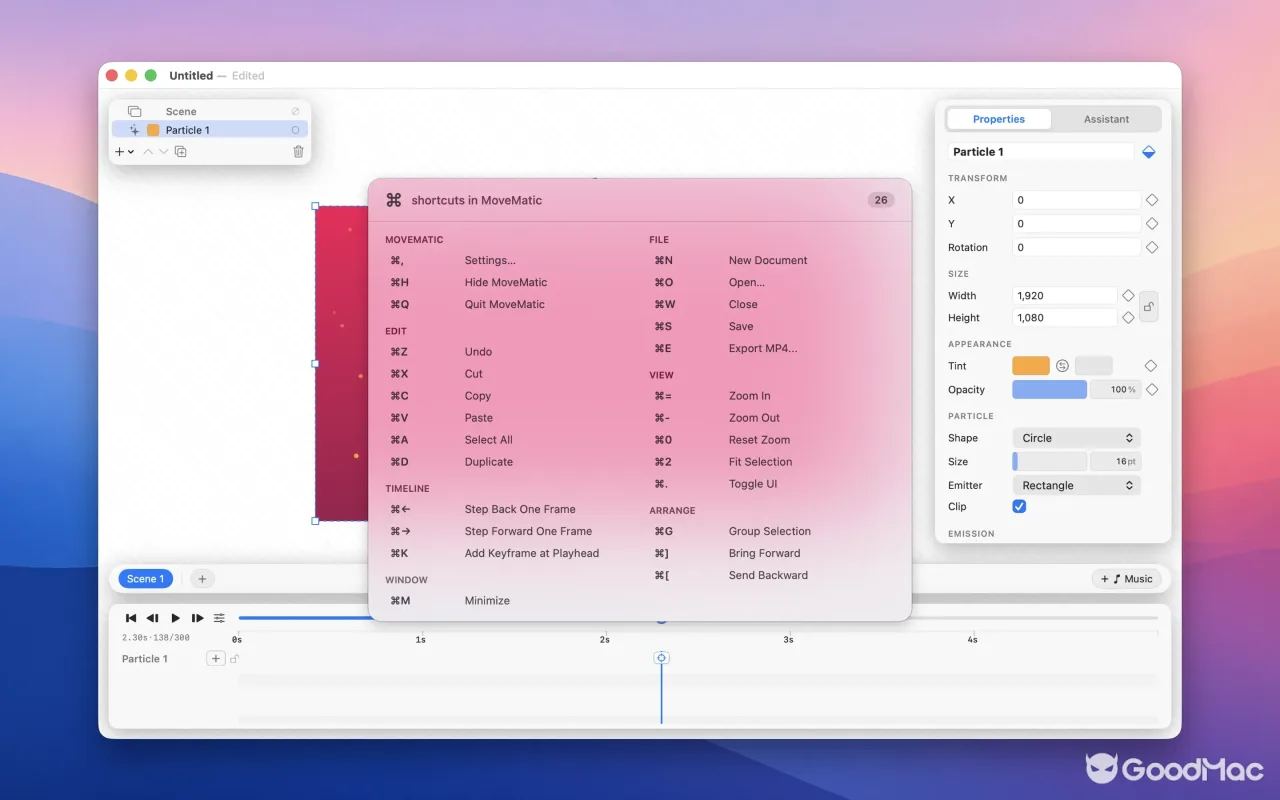Viewport: 1280px width, 800px height.
Task: Move layer down using the down chevron
Action: pos(164,152)
